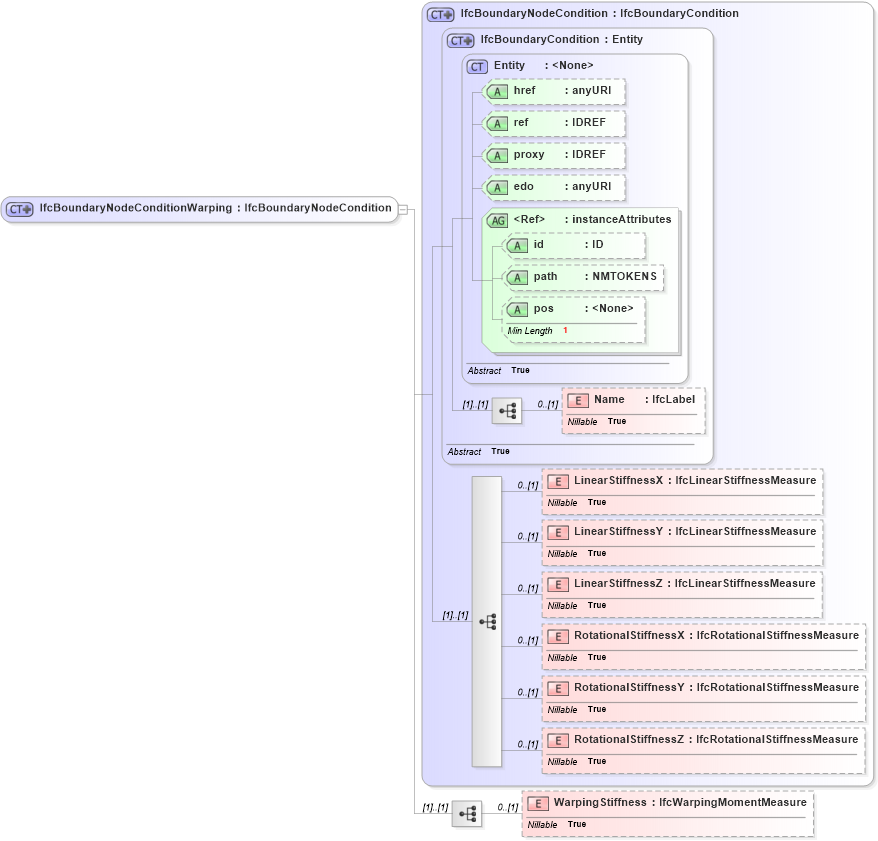Click the sequence connector icon above the Name element
The width and height of the screenshot is (878, 841).
click(507, 410)
